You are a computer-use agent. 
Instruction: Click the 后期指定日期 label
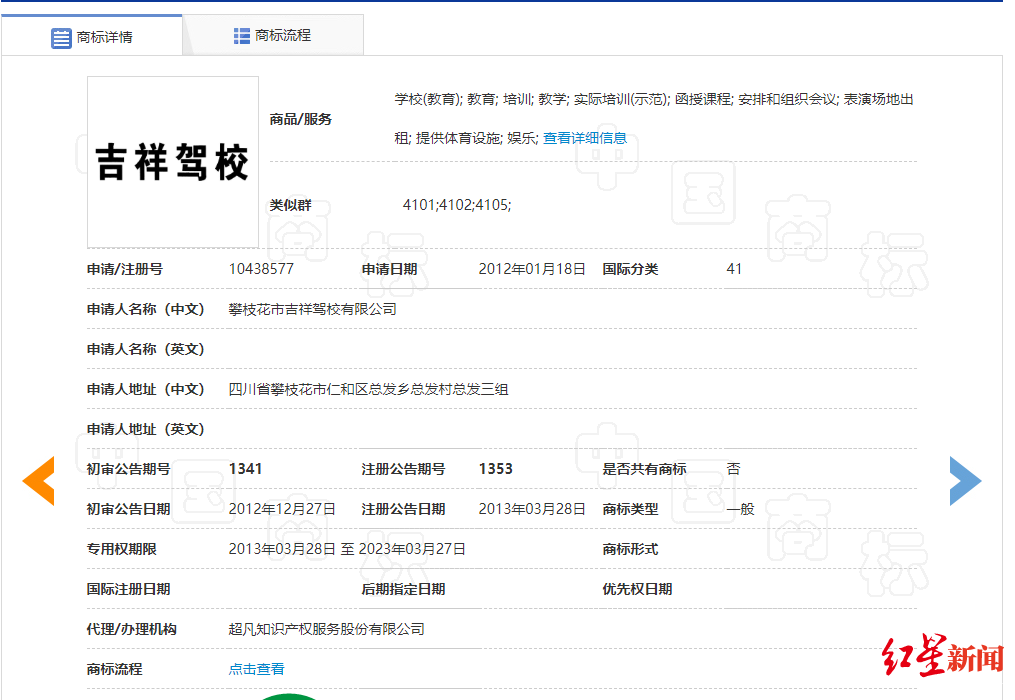(403, 589)
